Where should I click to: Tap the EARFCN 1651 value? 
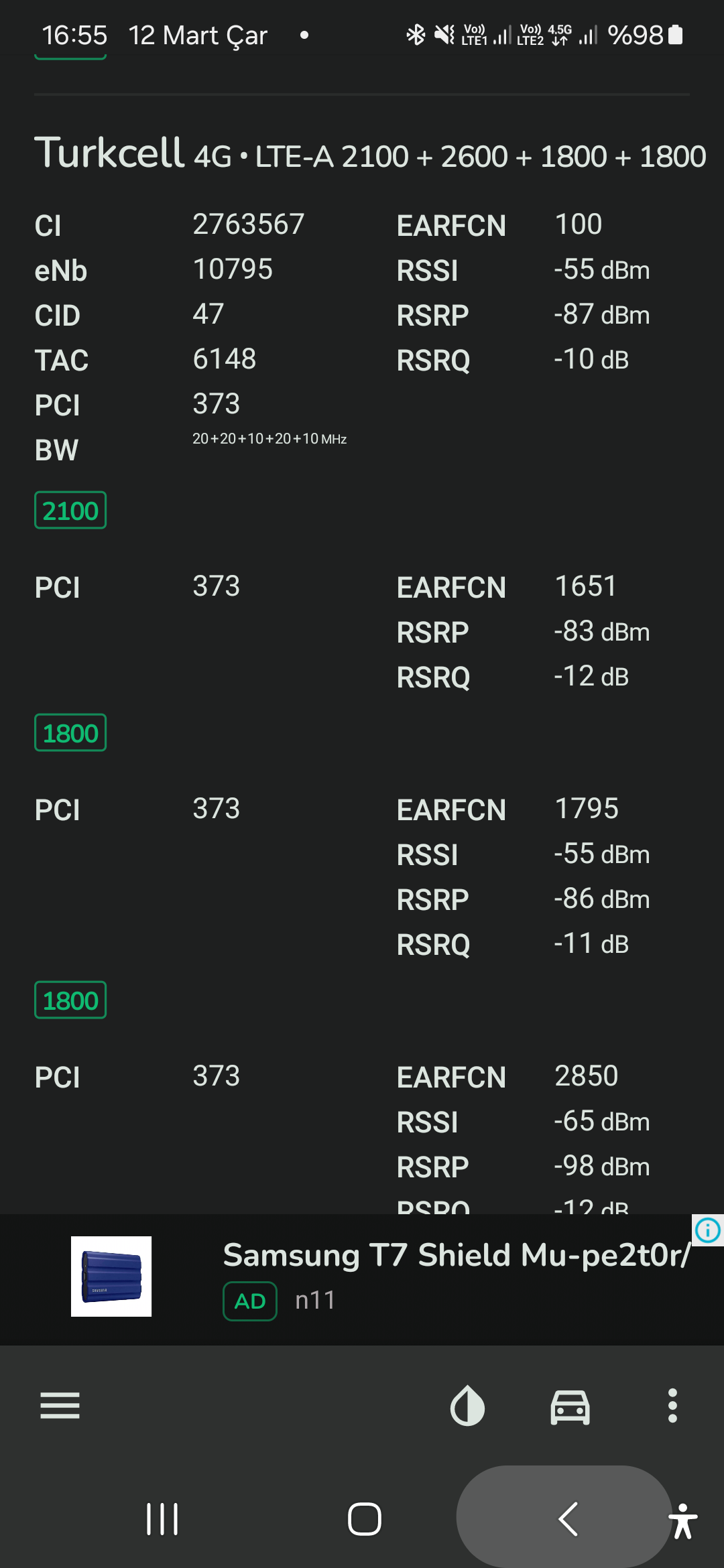click(x=585, y=586)
